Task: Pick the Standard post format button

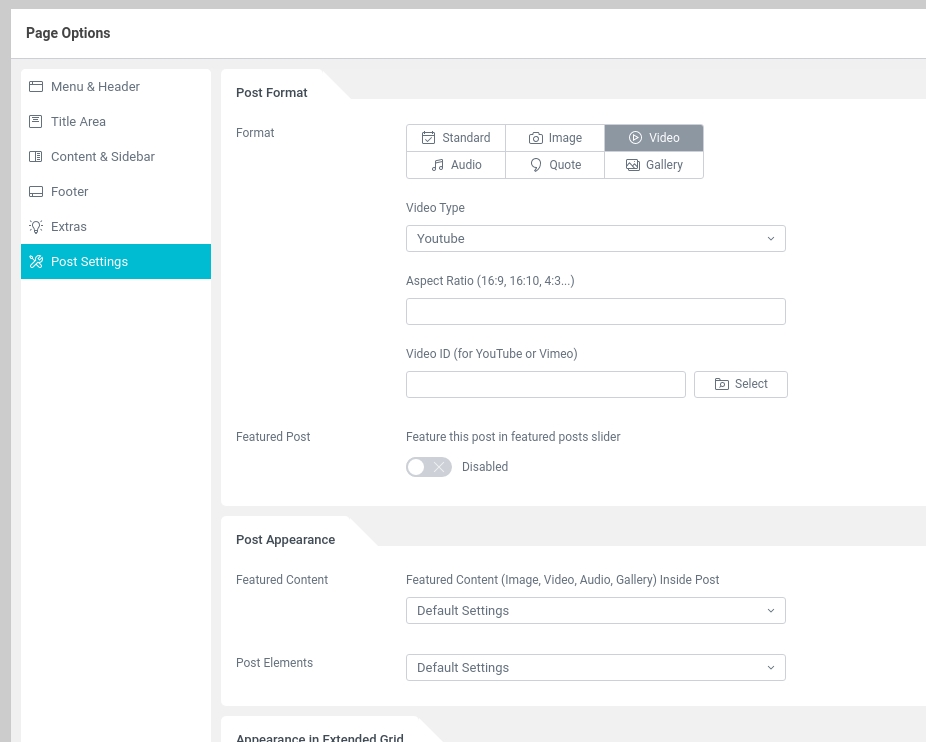Action: point(456,138)
